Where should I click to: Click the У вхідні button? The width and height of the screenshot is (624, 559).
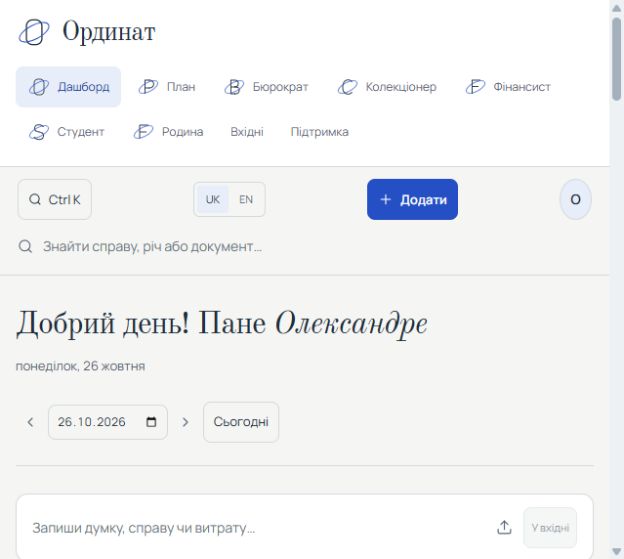[x=550, y=528]
